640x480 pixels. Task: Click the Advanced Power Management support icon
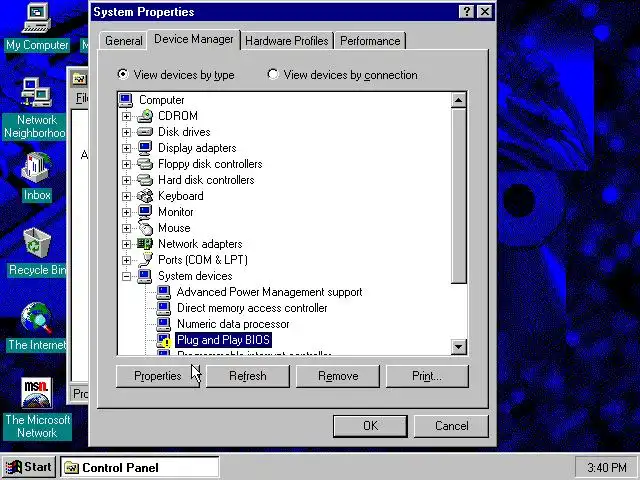(164, 292)
